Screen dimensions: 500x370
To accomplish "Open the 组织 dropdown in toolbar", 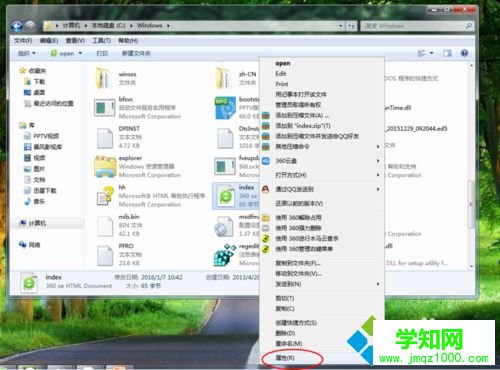I will [27, 53].
